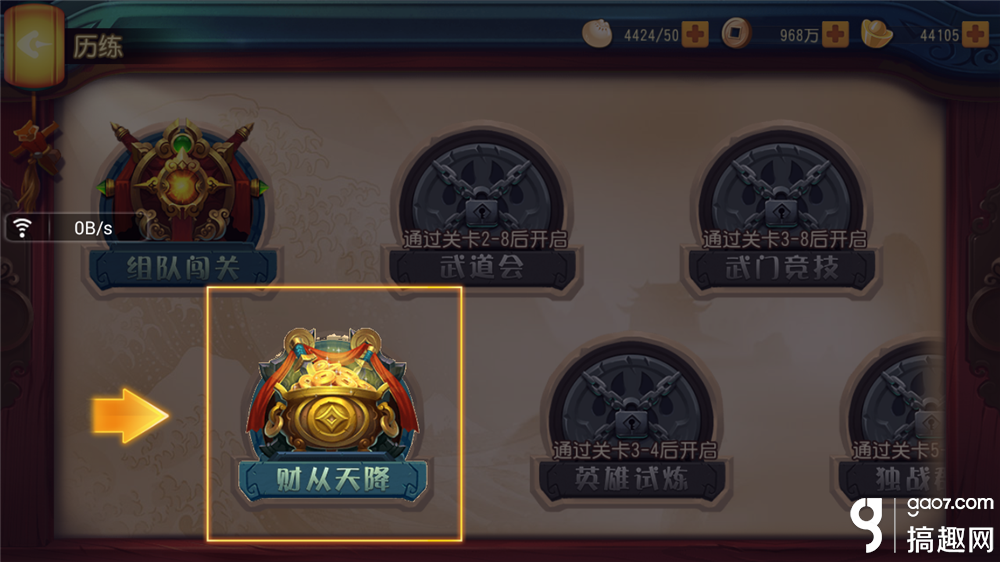The height and width of the screenshot is (562, 1000).
Task: Add ingots with plus next to 44105
Action: tap(975, 34)
